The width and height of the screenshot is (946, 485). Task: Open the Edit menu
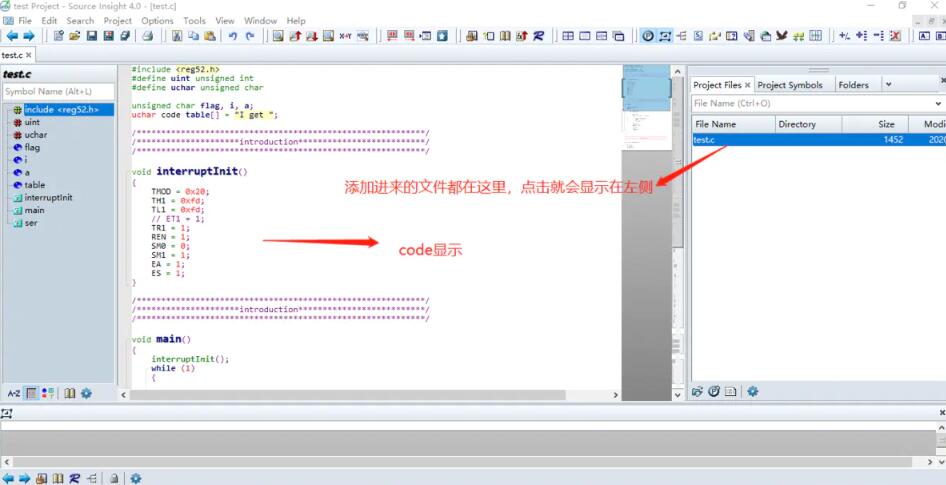click(49, 21)
